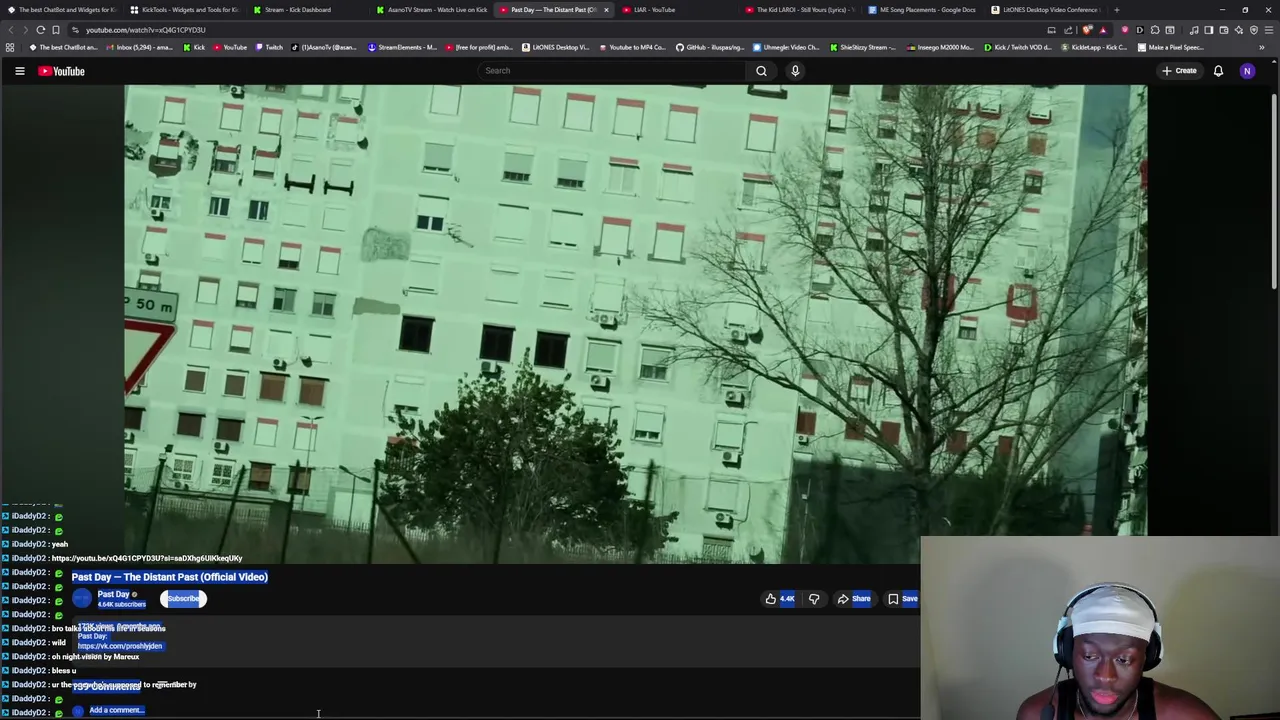The height and width of the screenshot is (720, 1280).
Task: Click the address bar URL
Action: pyautogui.click(x=145, y=30)
